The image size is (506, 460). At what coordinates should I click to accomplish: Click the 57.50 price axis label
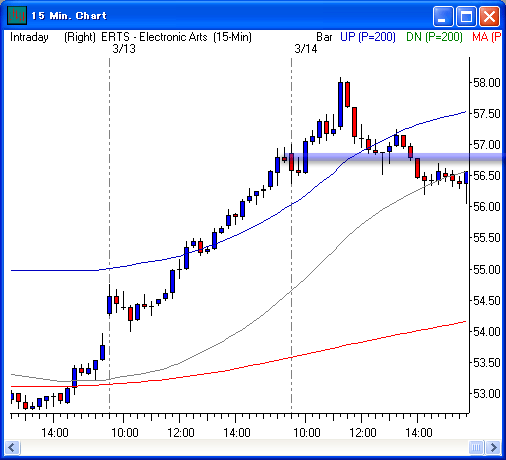click(x=487, y=114)
